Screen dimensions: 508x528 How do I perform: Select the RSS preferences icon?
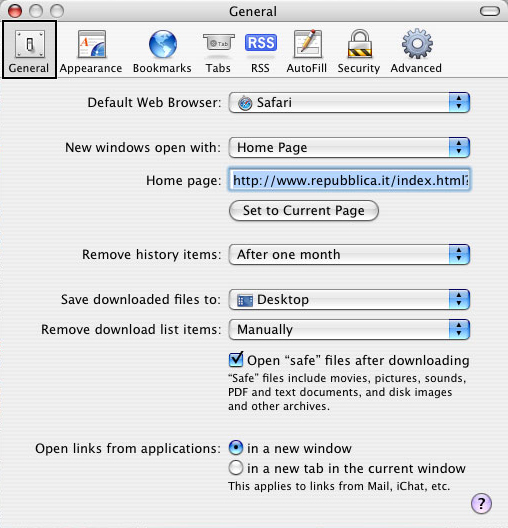pos(261,51)
